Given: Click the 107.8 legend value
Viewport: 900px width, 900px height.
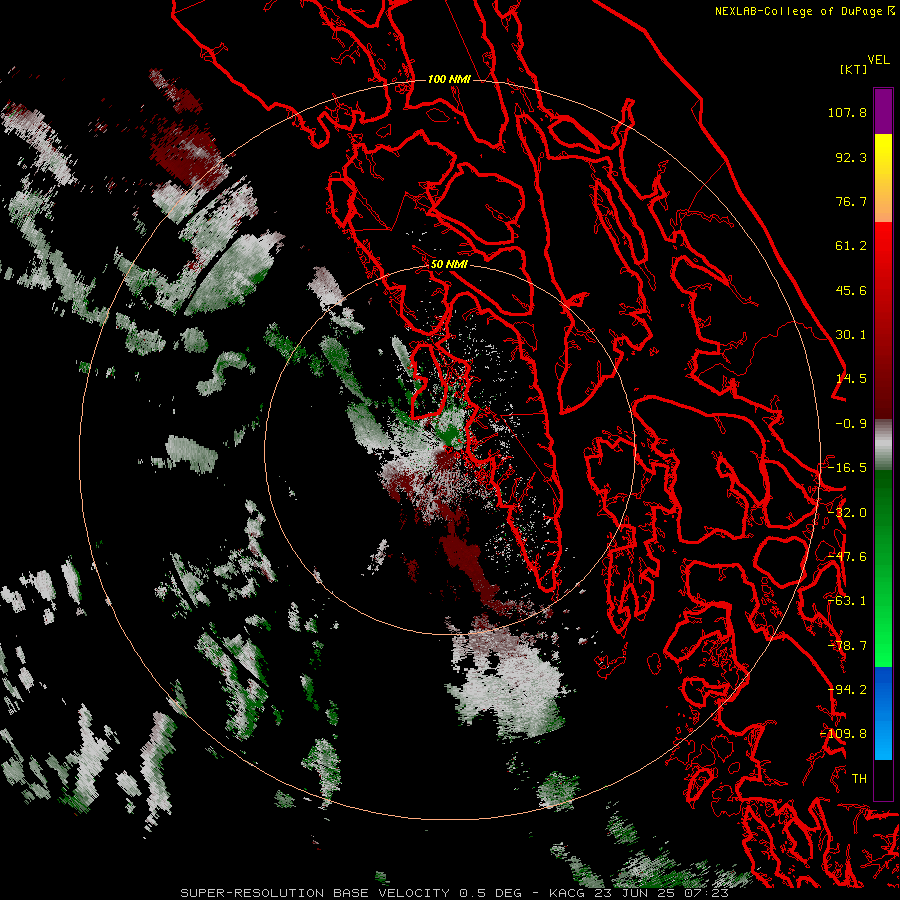Looking at the screenshot, I should [x=847, y=112].
